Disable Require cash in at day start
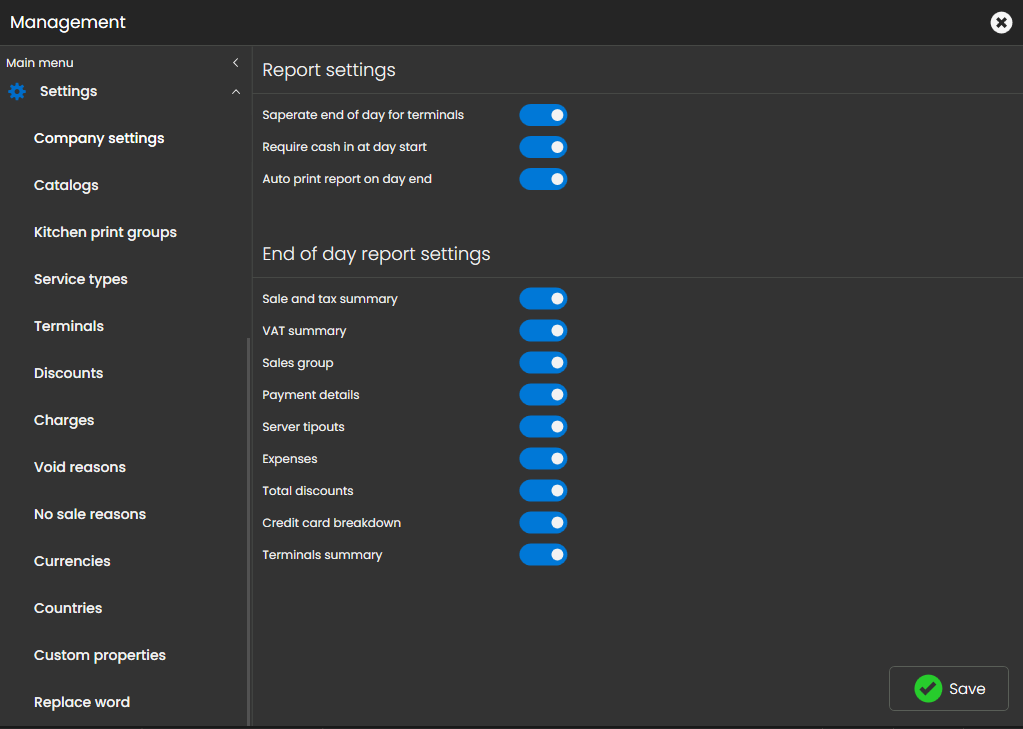Screen dimensions: 1023x729 tap(543, 147)
